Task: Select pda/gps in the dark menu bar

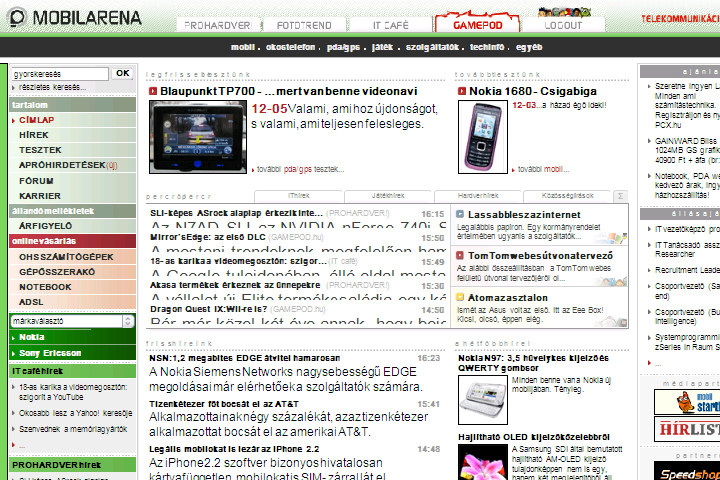Action: (343, 47)
